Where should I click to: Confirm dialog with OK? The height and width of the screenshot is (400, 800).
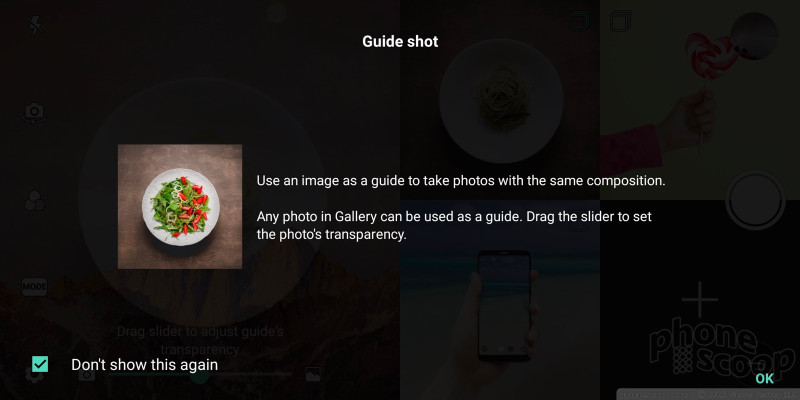pyautogui.click(x=764, y=378)
